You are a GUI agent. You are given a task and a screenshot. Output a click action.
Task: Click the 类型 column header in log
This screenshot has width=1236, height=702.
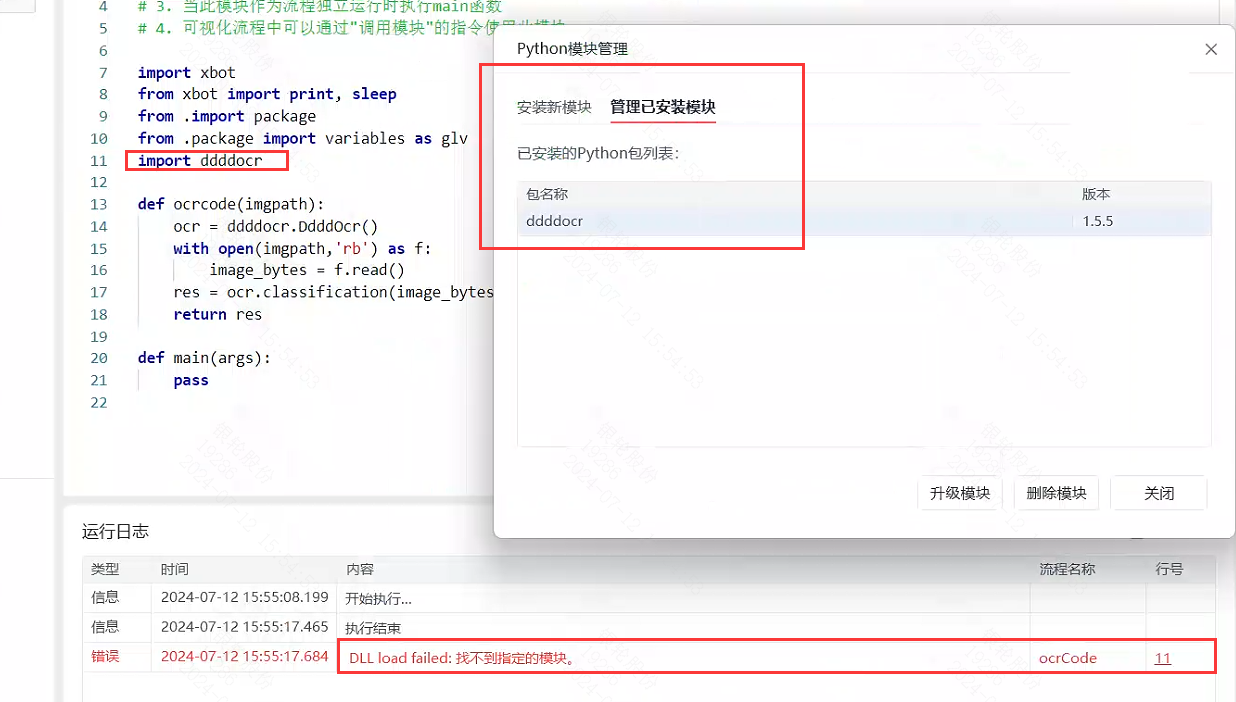click(105, 569)
